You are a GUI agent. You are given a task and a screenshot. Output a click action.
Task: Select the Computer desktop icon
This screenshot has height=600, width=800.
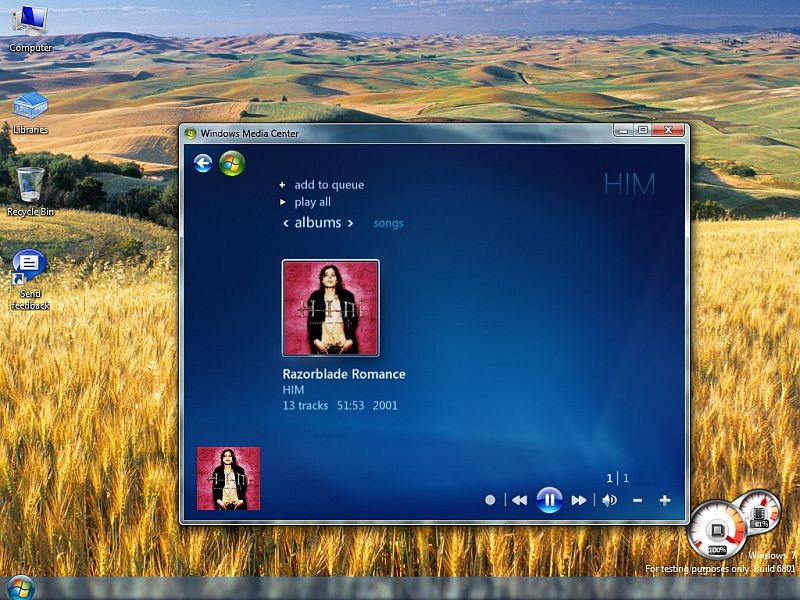click(x=30, y=28)
